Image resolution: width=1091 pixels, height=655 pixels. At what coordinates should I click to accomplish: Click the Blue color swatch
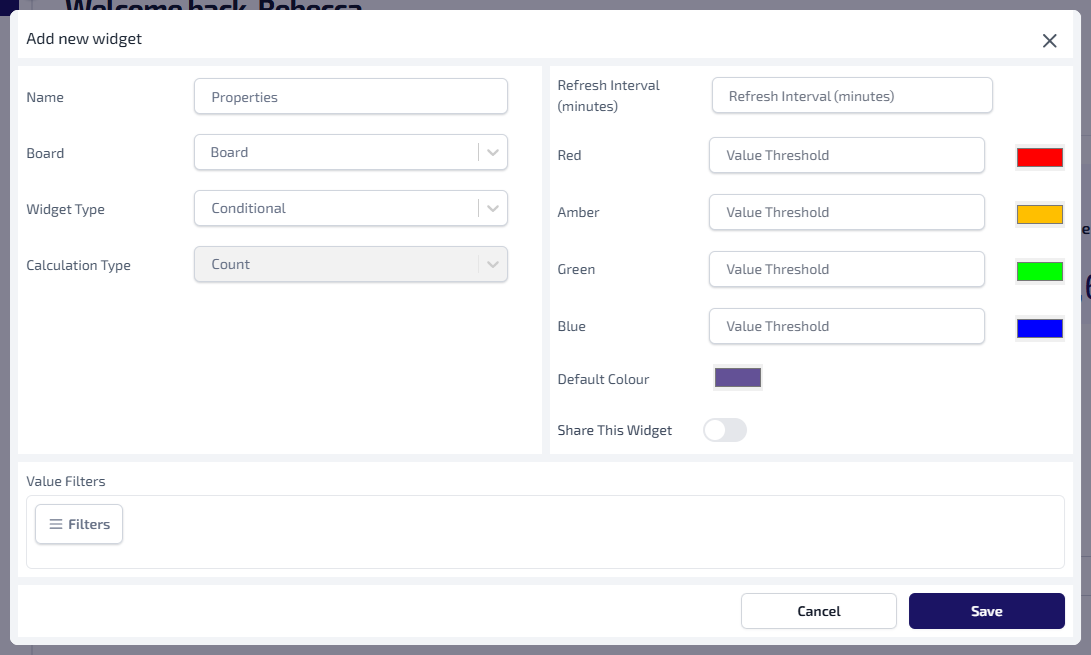pos(1039,328)
